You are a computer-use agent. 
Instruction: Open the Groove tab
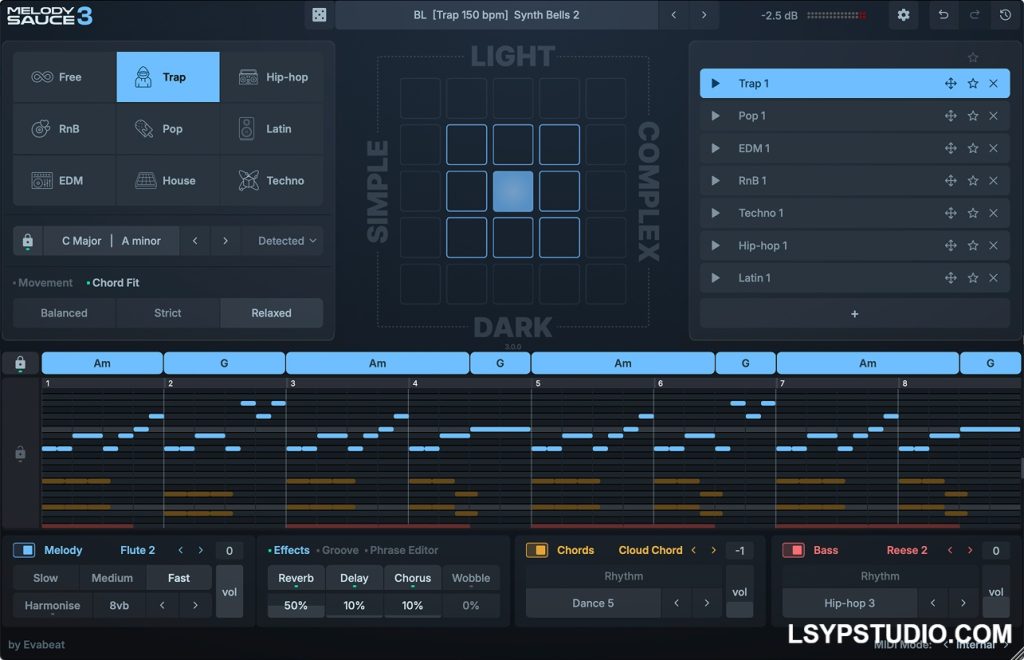coord(338,550)
